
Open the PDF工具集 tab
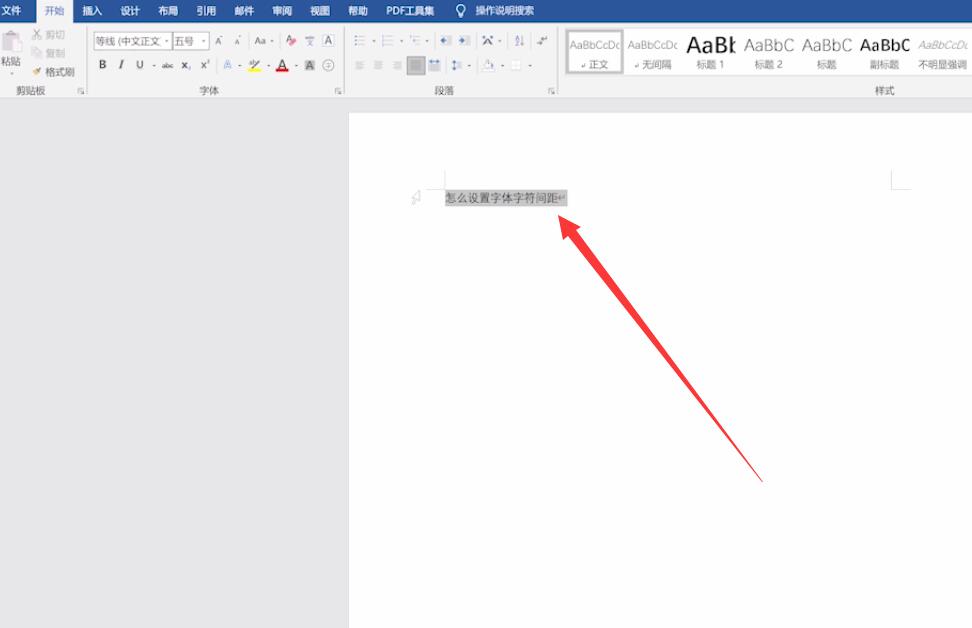(410, 11)
